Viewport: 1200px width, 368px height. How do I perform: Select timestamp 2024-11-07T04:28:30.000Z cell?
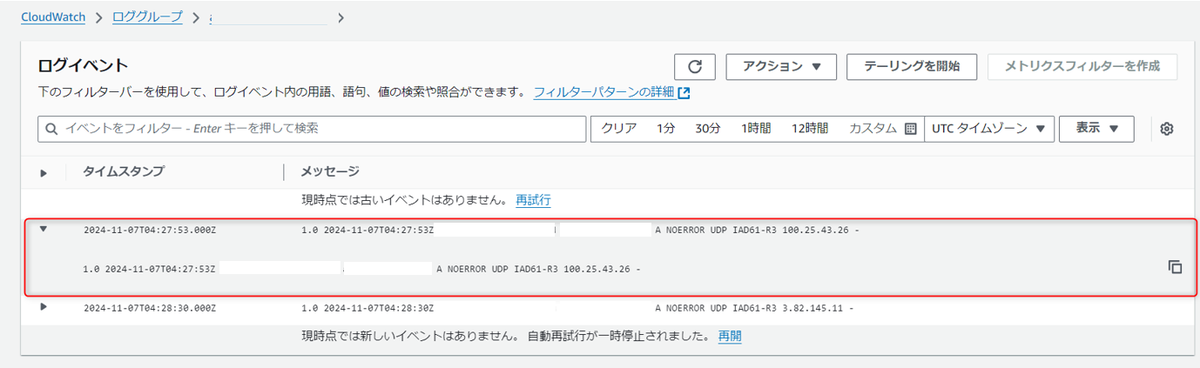(x=150, y=307)
